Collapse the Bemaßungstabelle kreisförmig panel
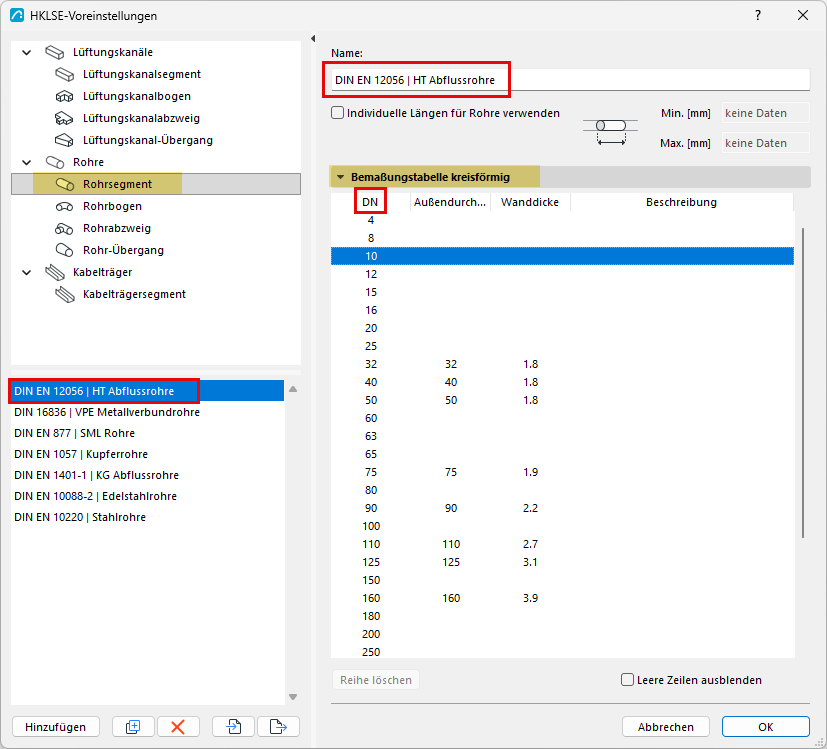Viewport: 827px width, 749px height. (341, 177)
